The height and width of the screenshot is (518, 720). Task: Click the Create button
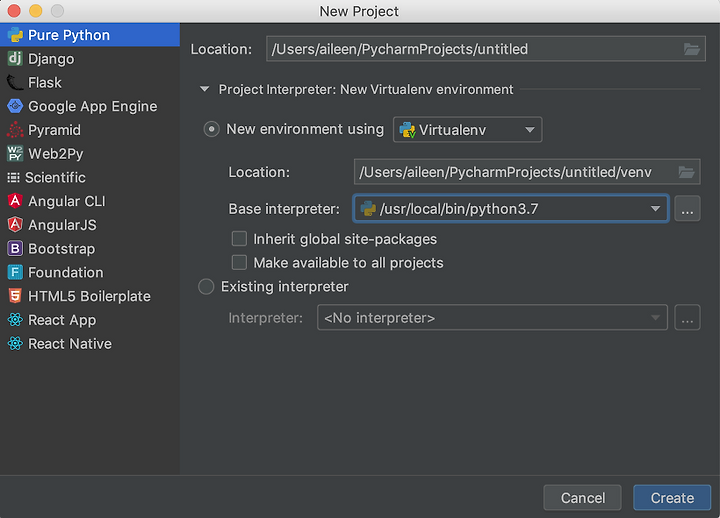tap(672, 498)
